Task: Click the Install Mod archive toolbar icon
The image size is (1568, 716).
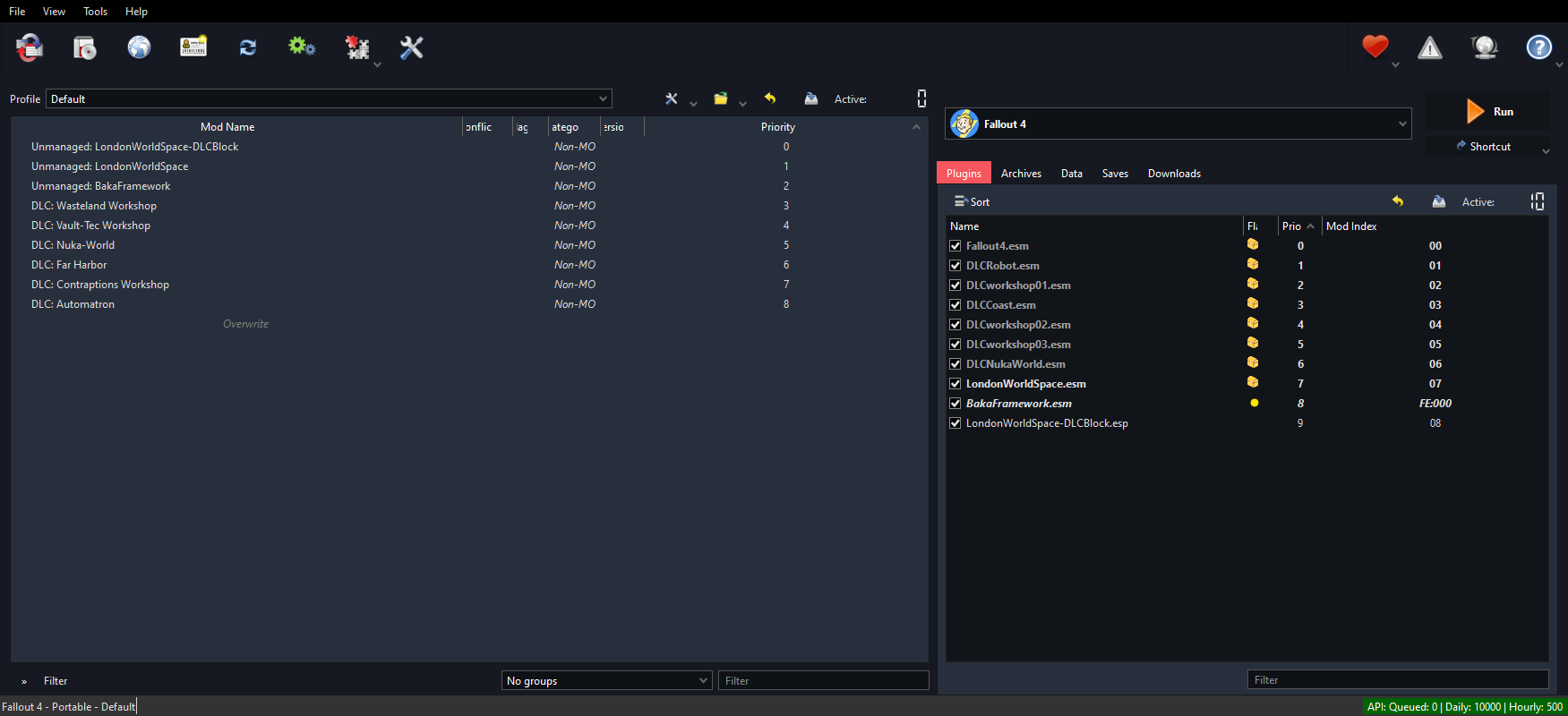Action: [84, 47]
